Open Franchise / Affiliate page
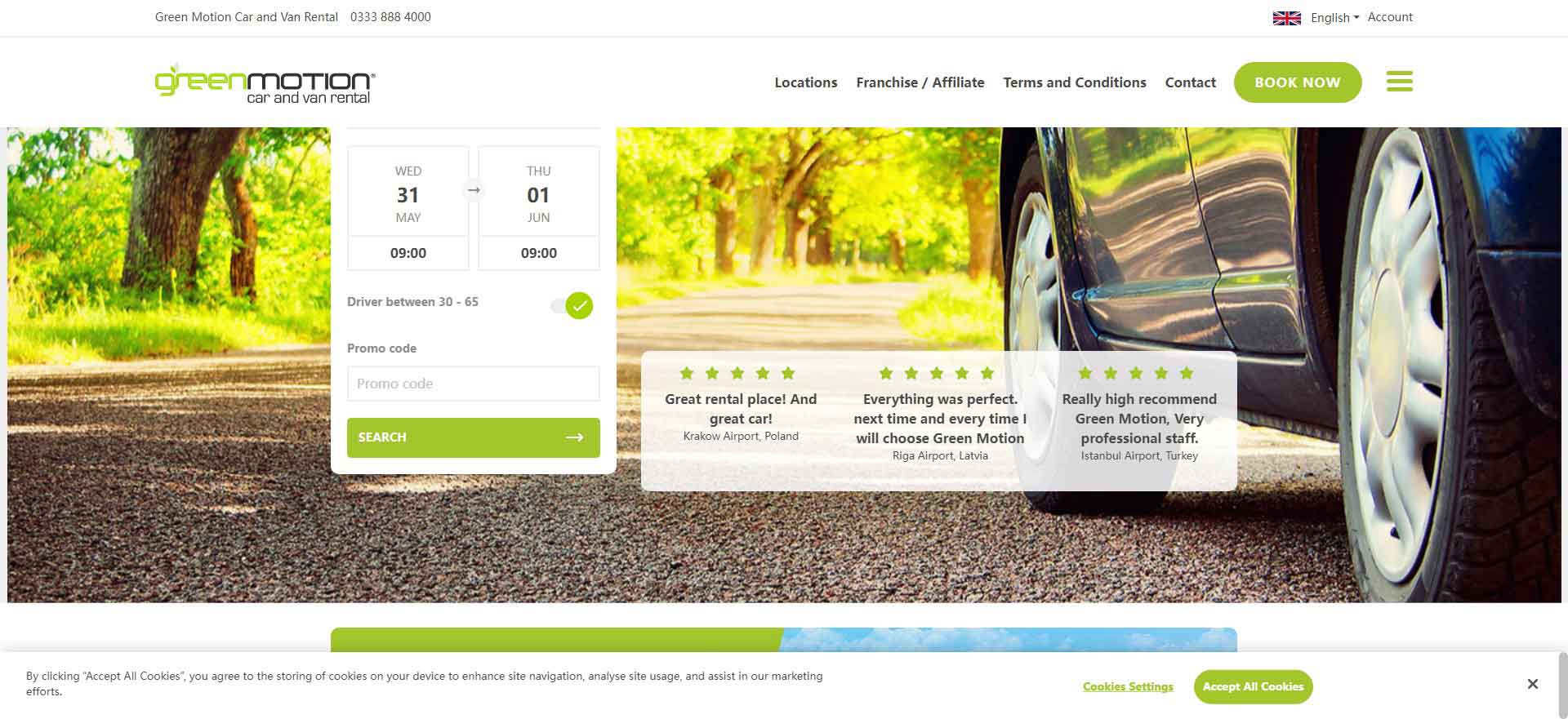Viewport: 1568px width, 719px height. (x=920, y=82)
